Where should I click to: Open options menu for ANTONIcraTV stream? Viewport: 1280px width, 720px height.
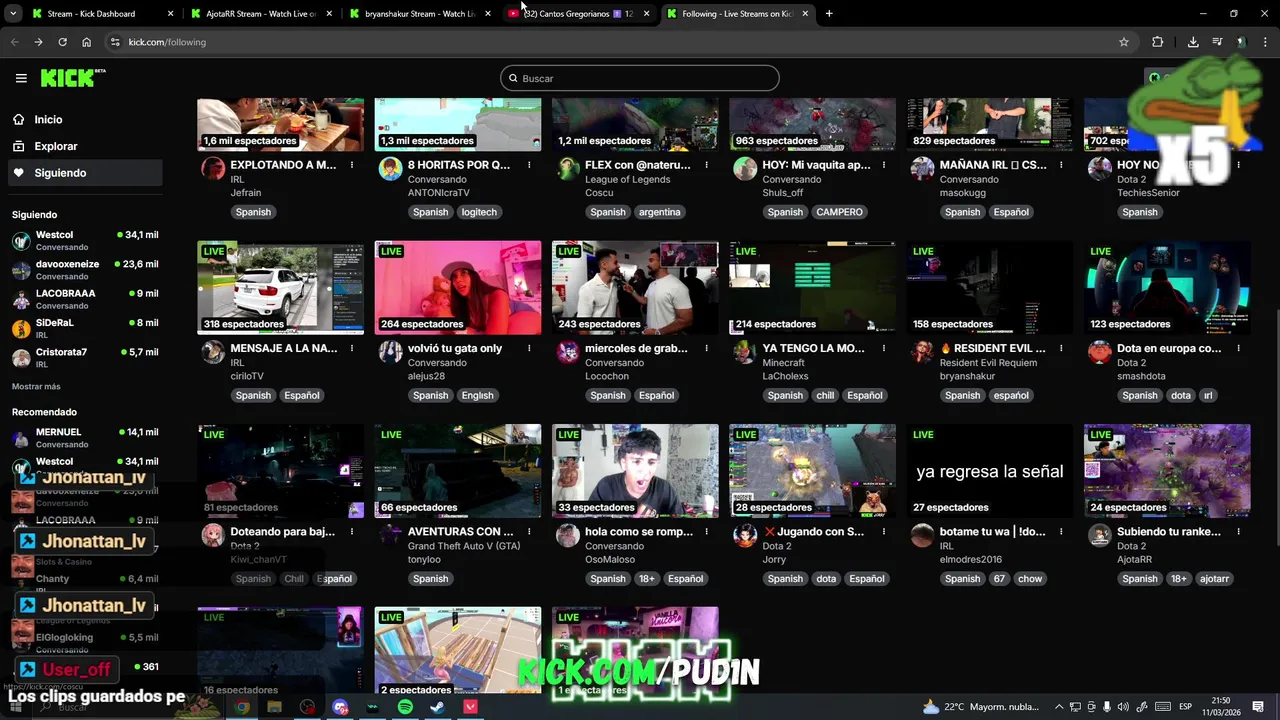pos(529,165)
